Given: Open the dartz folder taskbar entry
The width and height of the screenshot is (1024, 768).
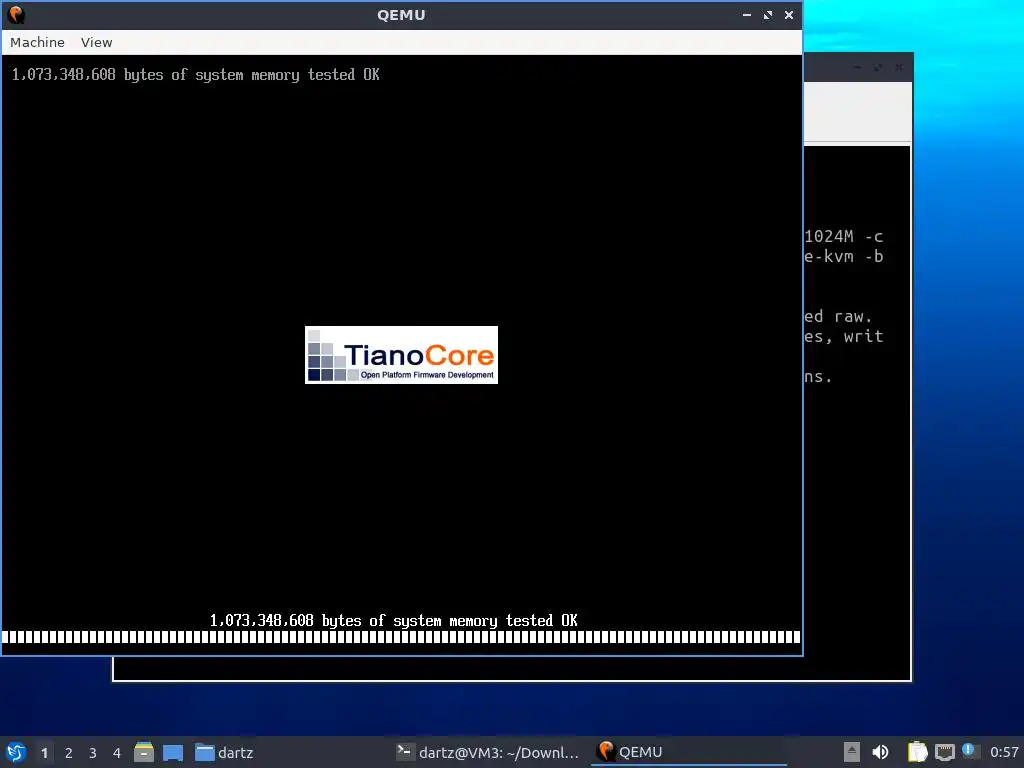Looking at the screenshot, I should click(x=224, y=752).
